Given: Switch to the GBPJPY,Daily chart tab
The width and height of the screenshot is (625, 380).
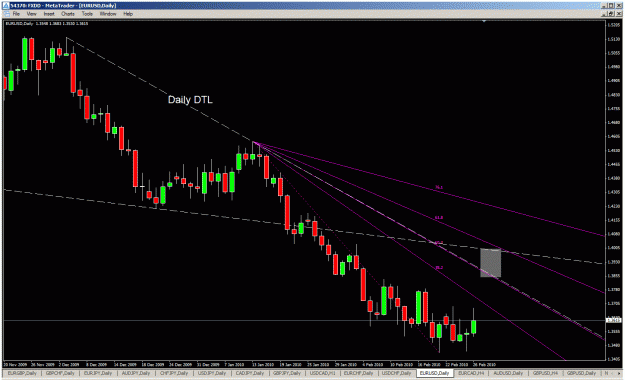Looking at the screenshot, I should point(287,373).
